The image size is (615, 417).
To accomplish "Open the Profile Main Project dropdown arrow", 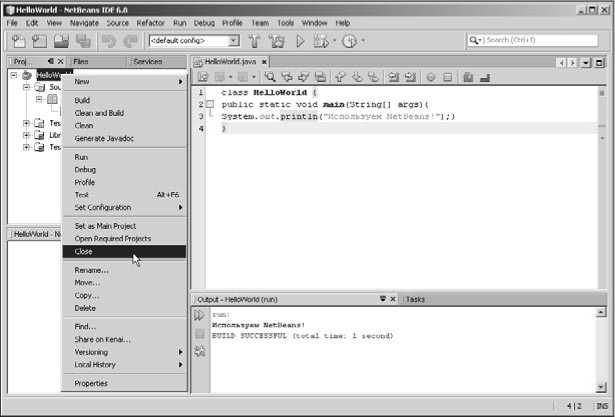I will pyautogui.click(x=363, y=41).
